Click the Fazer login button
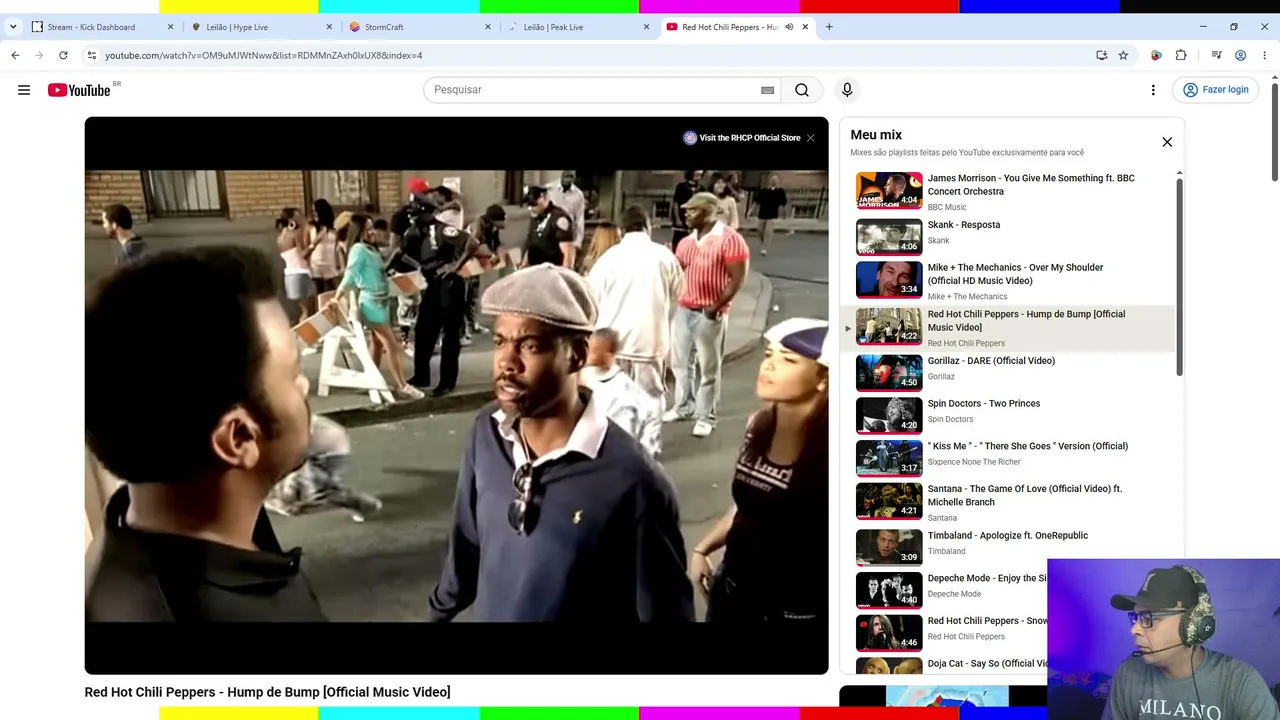The image size is (1280, 720). [x=1215, y=90]
